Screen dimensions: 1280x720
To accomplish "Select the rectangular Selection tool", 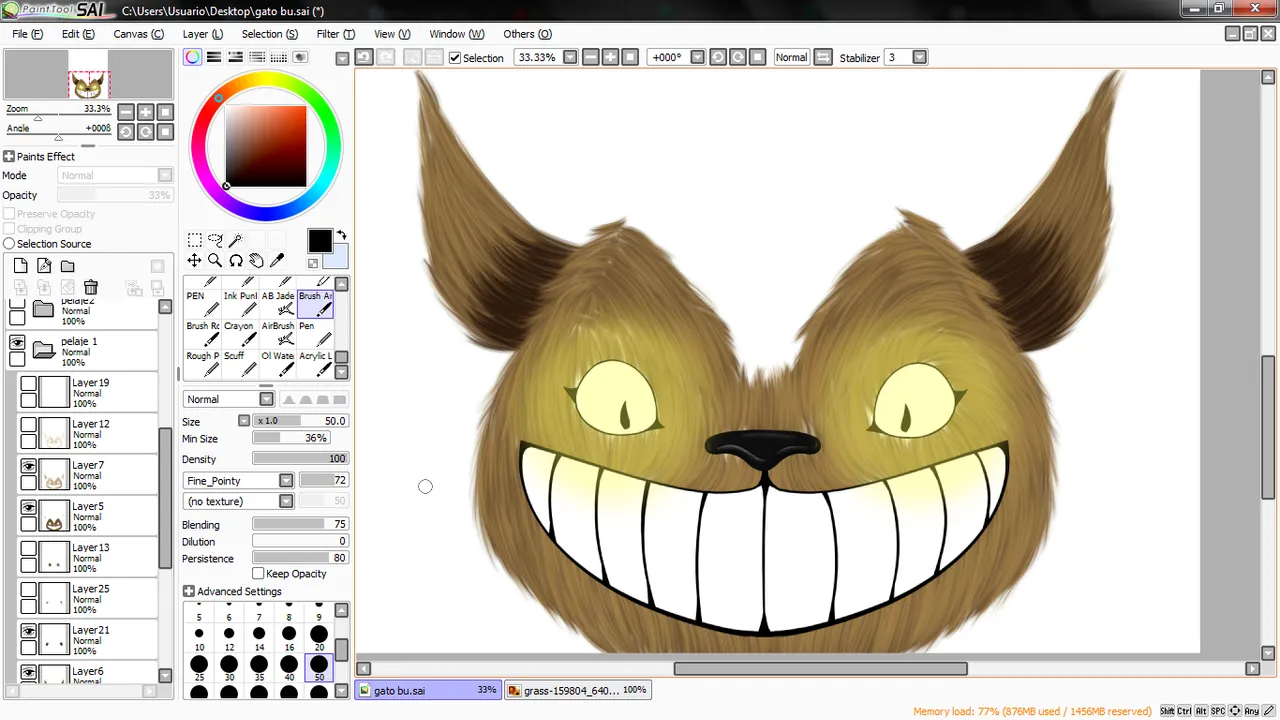I will click(x=195, y=240).
